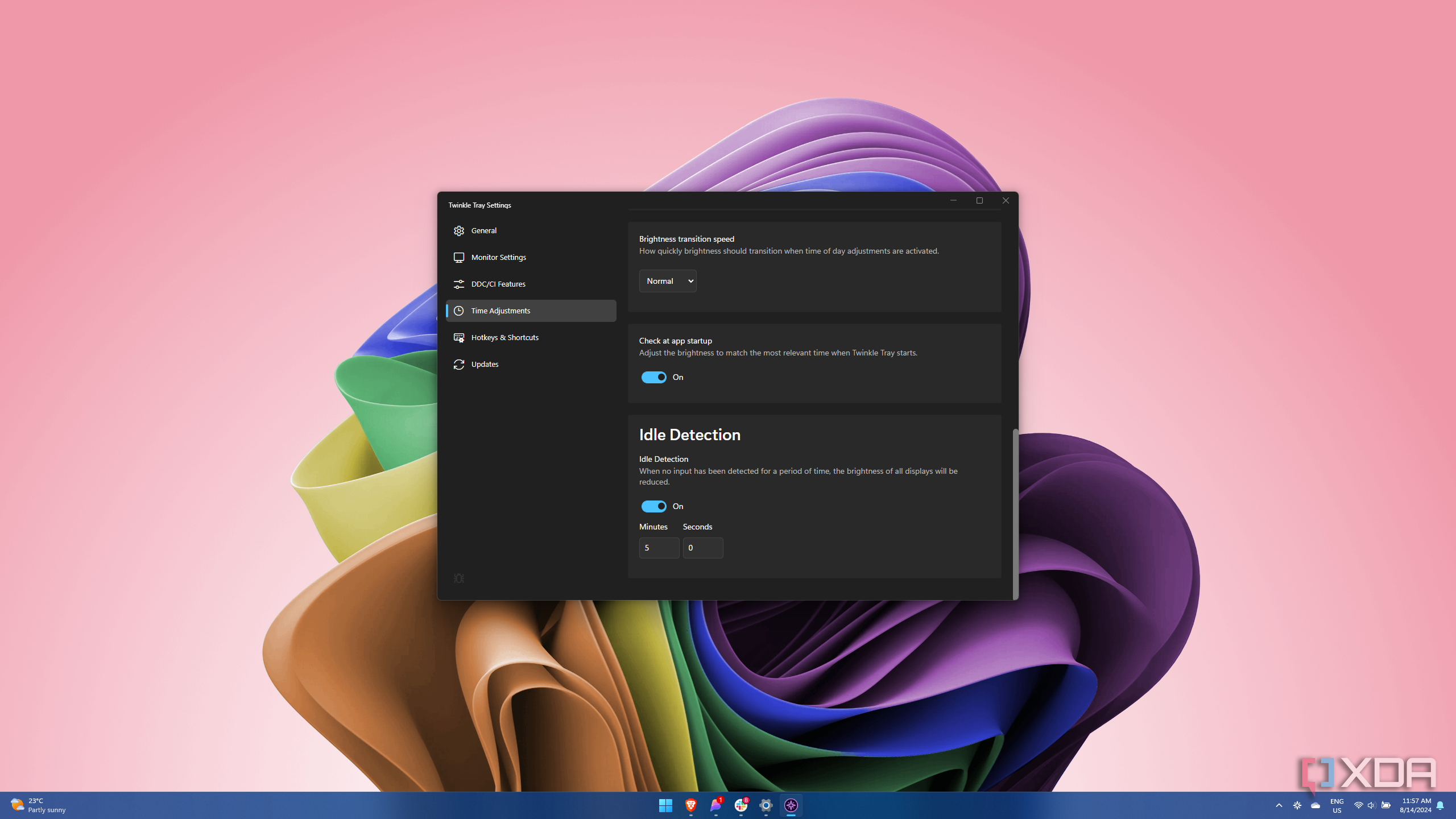Open the Wi-Fi network tray icon
1456x819 pixels.
(1358, 805)
